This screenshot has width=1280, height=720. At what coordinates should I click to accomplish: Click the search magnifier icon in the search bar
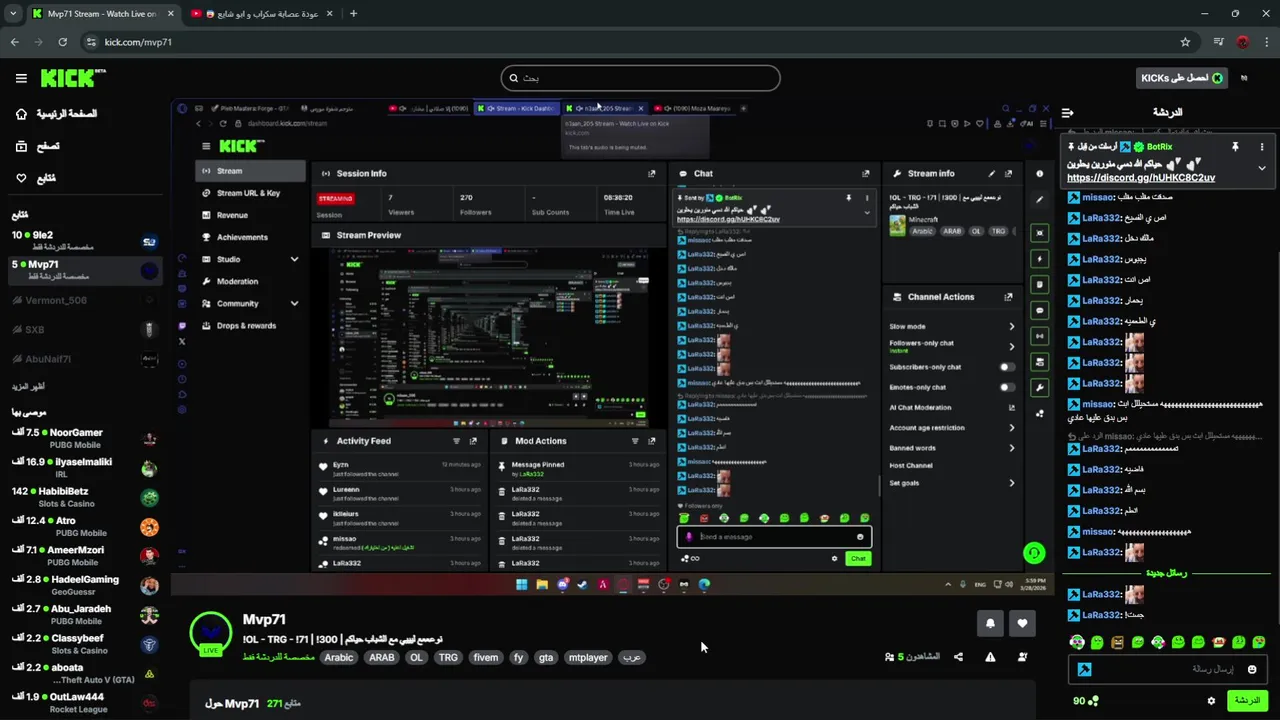(x=514, y=78)
